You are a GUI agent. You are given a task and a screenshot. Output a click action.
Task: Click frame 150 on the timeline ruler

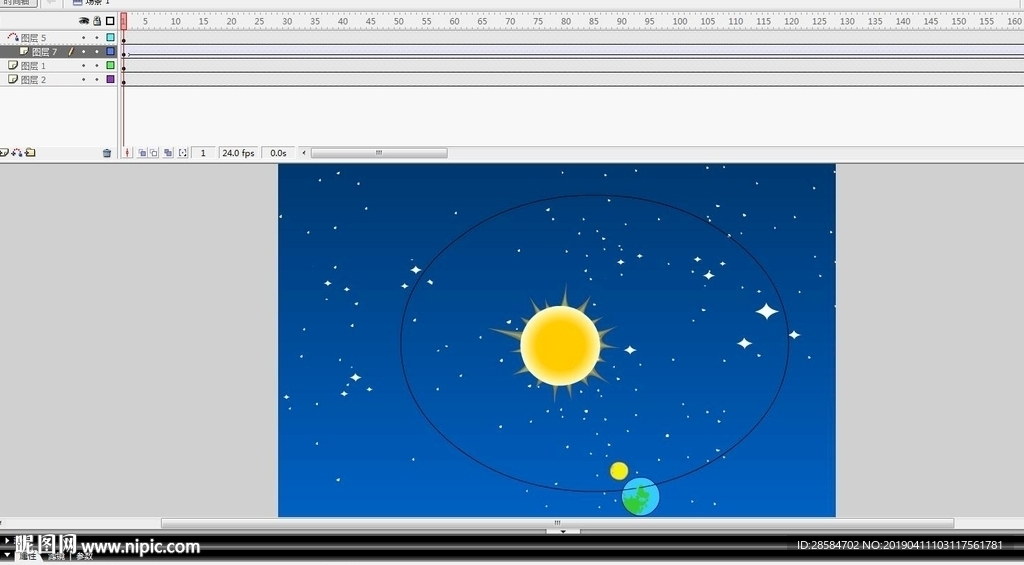click(959, 21)
